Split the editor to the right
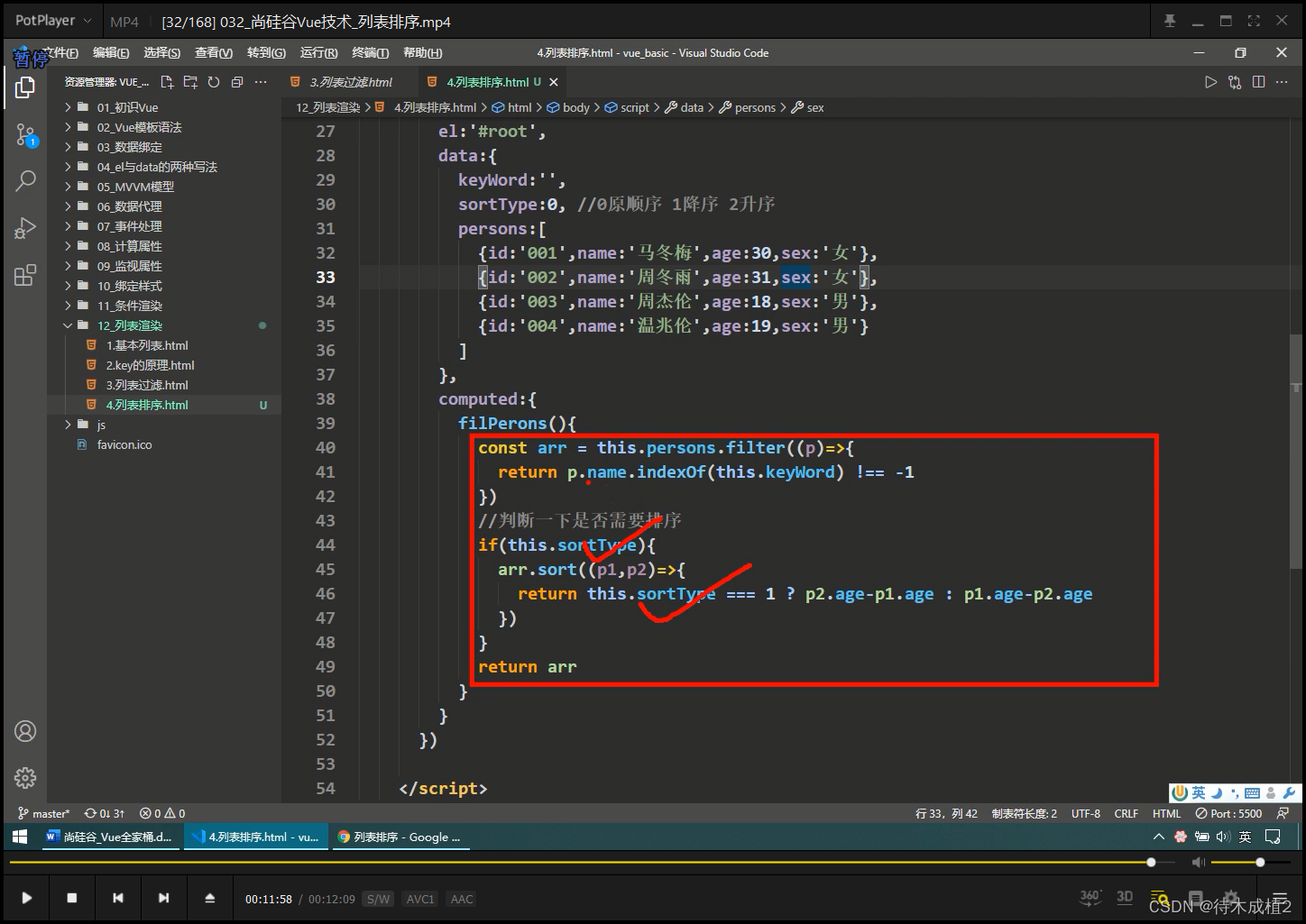 [1258, 82]
